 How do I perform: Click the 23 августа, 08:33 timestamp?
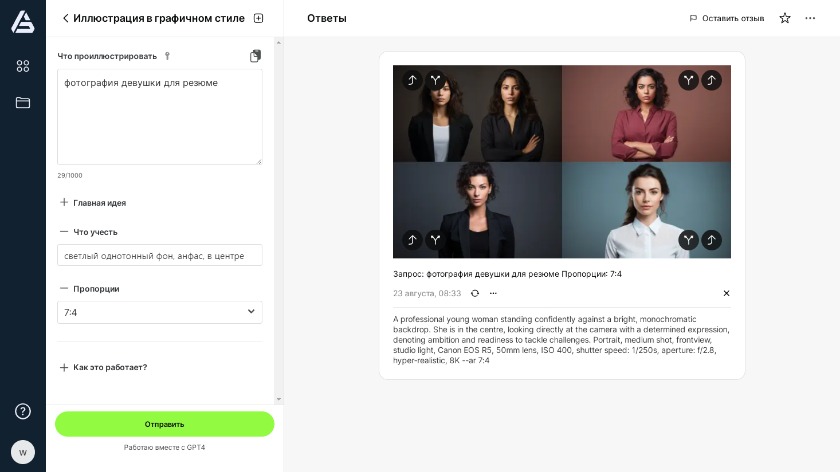pos(427,293)
